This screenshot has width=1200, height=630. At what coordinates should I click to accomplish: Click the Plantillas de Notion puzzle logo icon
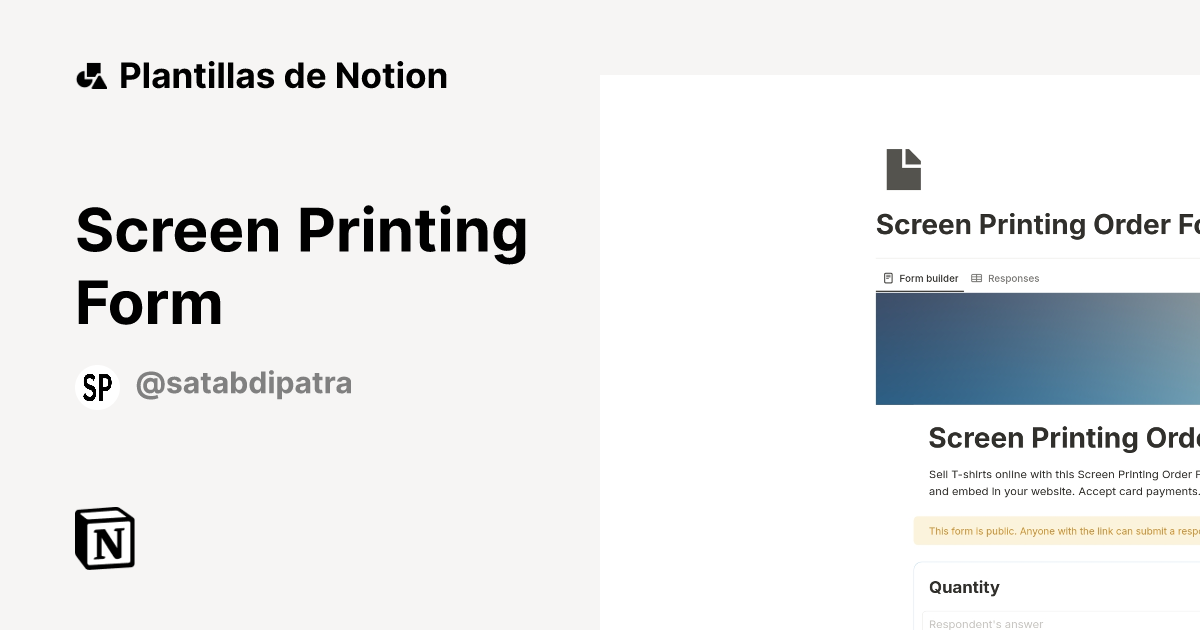(x=94, y=75)
